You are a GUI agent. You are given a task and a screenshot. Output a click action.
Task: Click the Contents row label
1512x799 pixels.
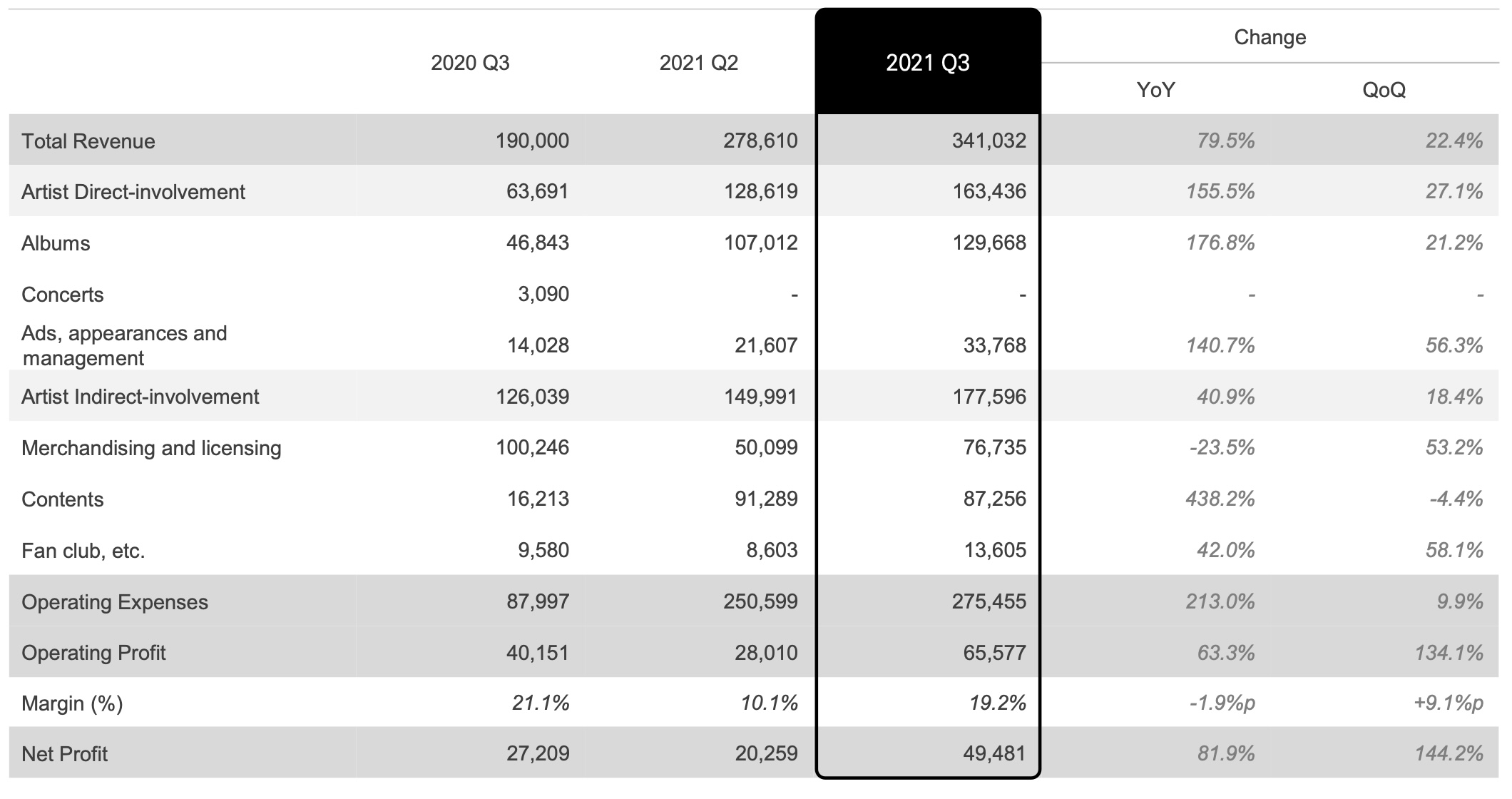tap(63, 499)
